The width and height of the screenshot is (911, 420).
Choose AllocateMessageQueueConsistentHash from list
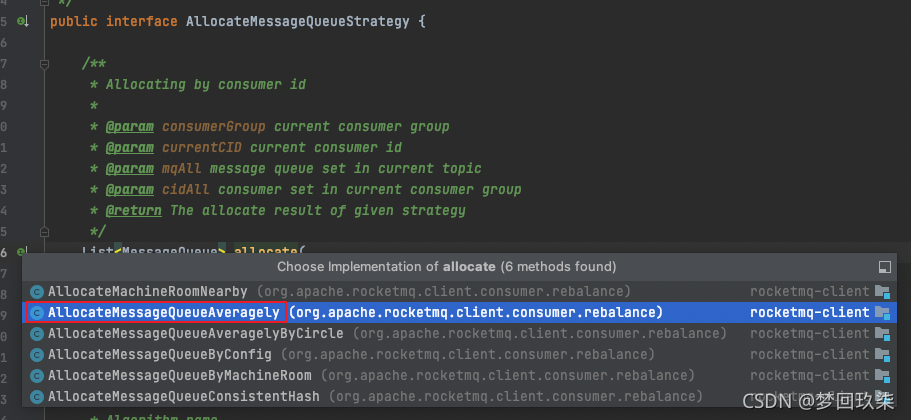(x=184, y=396)
